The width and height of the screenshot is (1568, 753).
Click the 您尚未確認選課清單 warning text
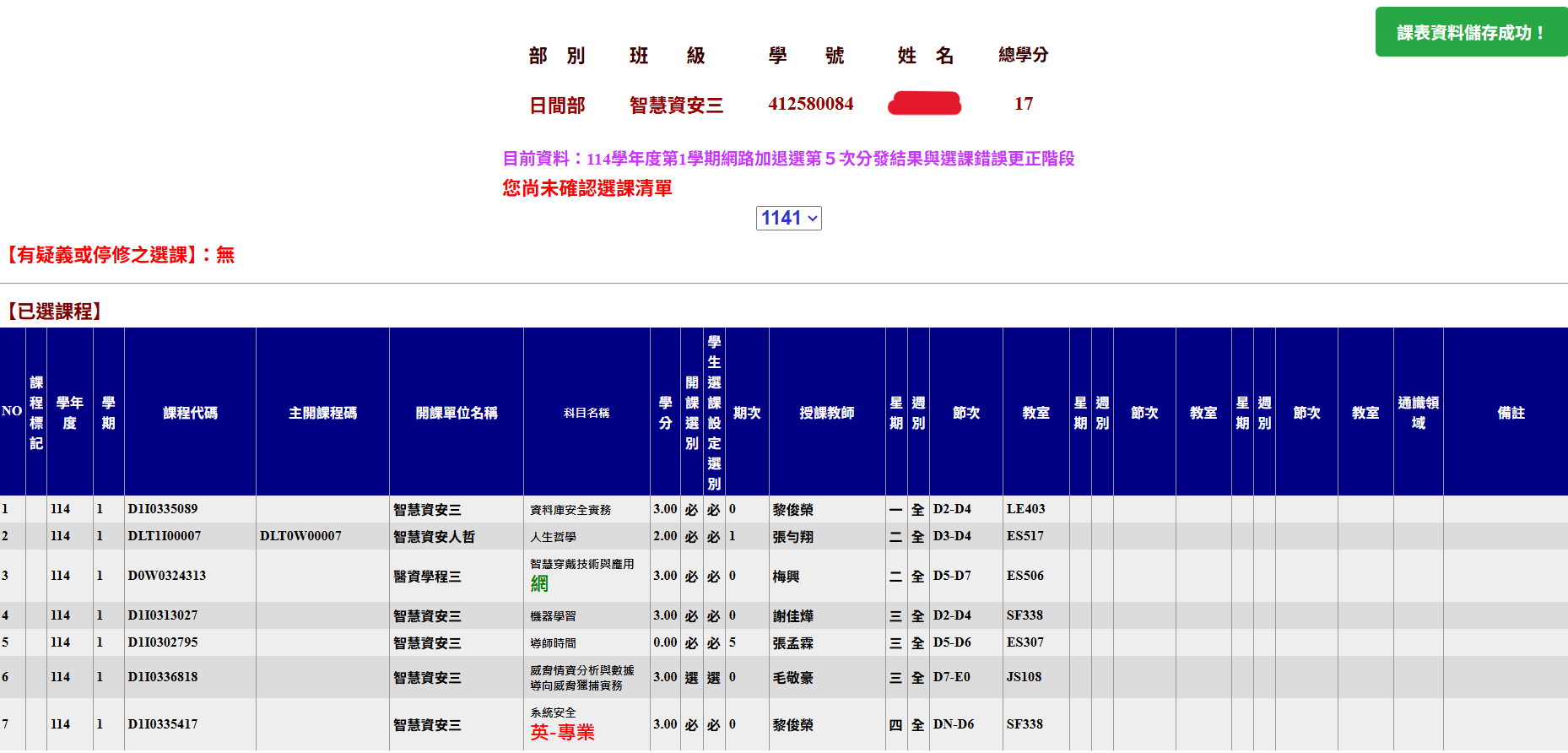click(587, 188)
